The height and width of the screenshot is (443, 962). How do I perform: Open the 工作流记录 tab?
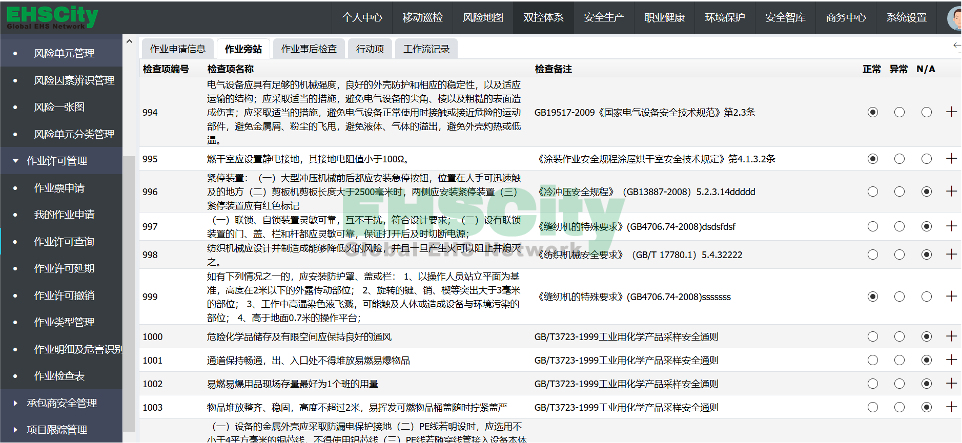click(x=426, y=48)
